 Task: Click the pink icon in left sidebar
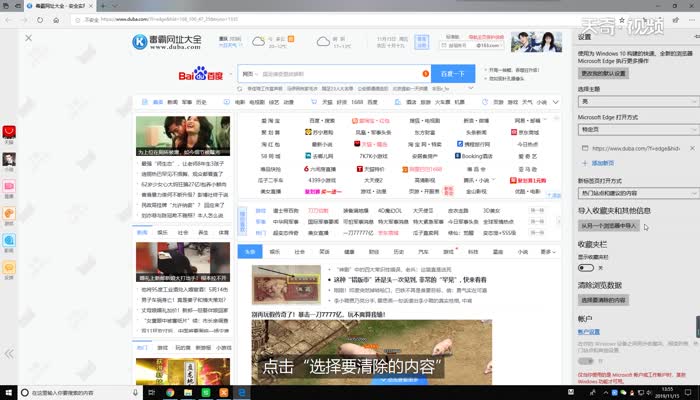(x=9, y=186)
